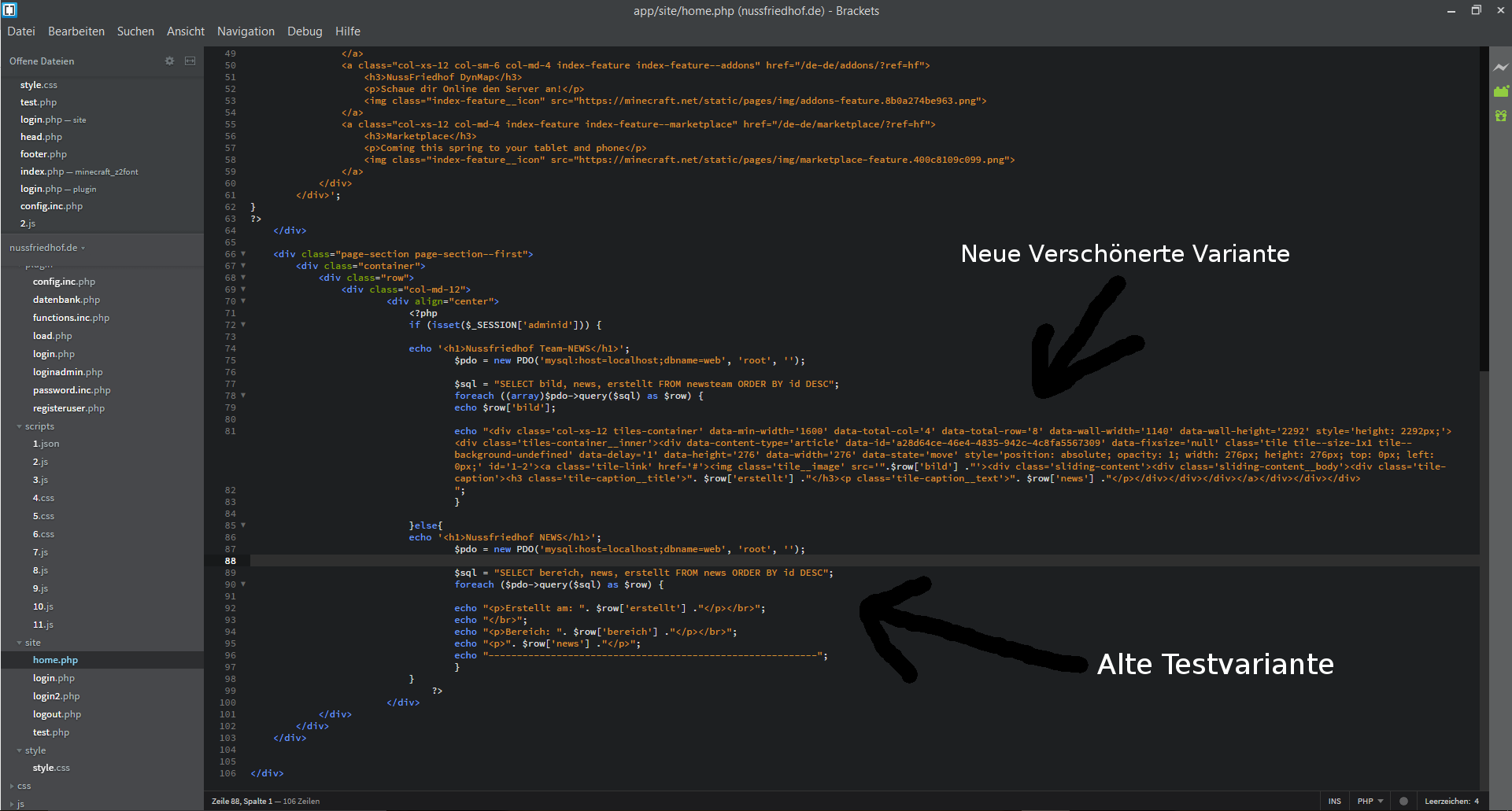Viewport: 1512px width, 811px height.
Task: Click the Brackets app icon in title bar
Action: click(x=9, y=10)
